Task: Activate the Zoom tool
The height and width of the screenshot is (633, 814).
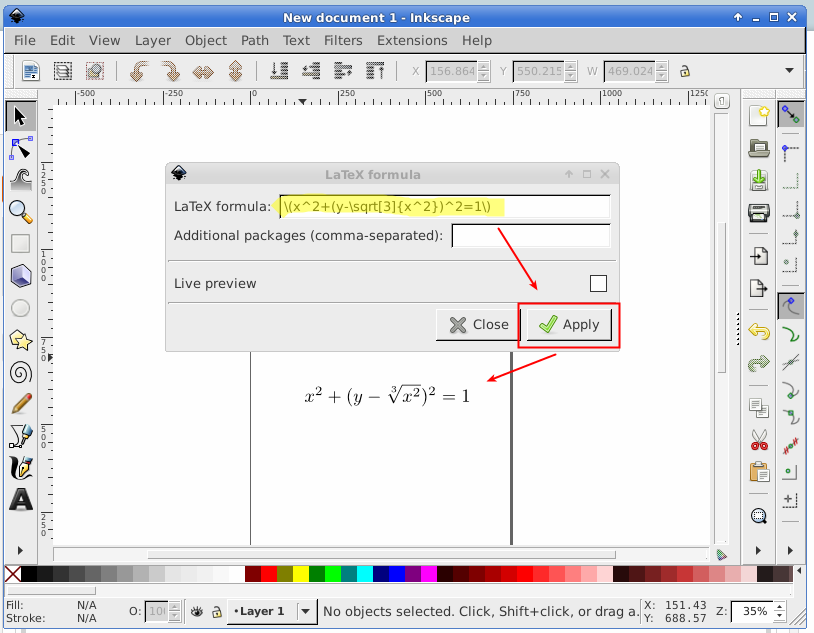Action: pyautogui.click(x=19, y=211)
